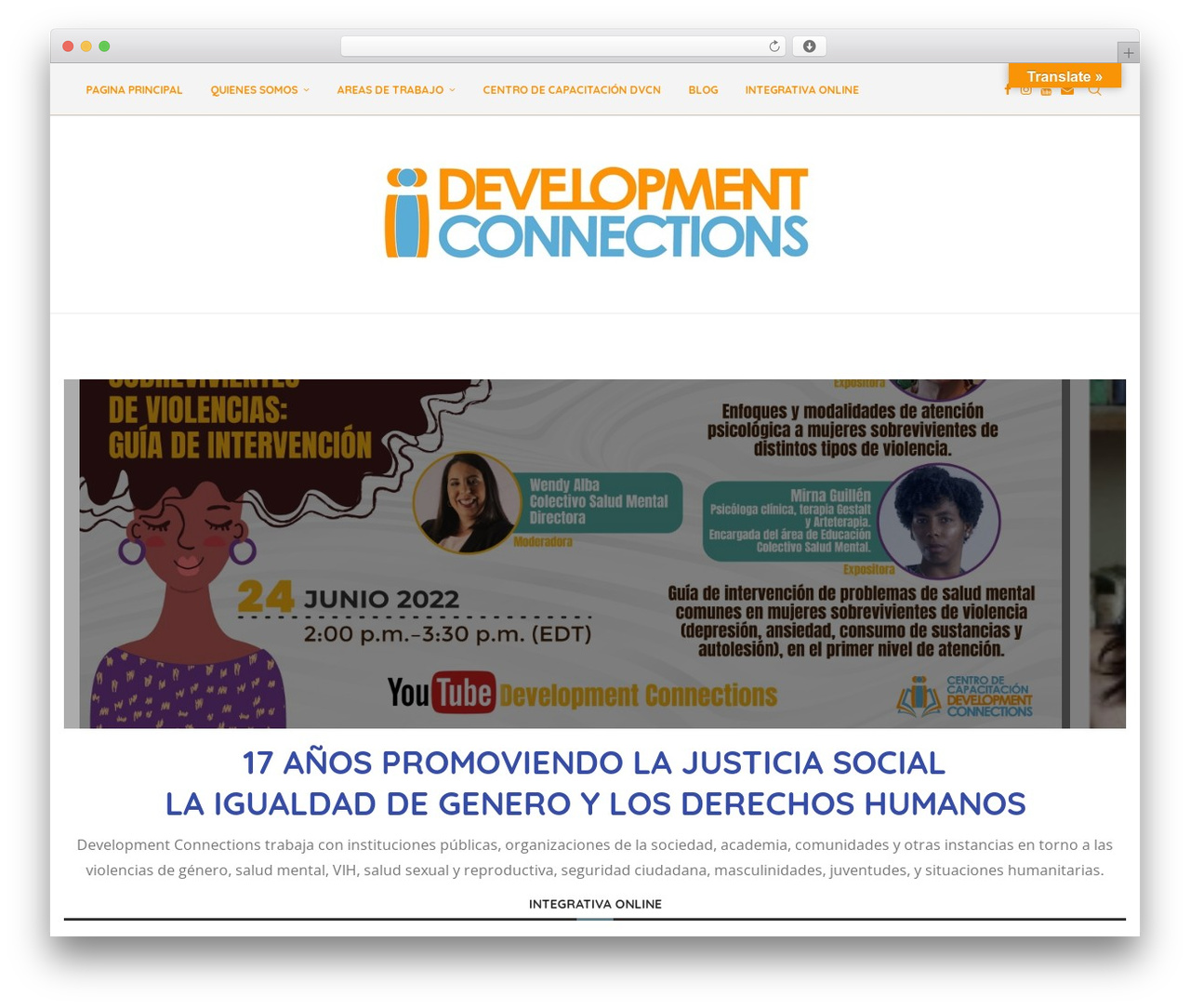The image size is (1190, 1008).
Task: Open the Blog menu item
Action: [703, 90]
